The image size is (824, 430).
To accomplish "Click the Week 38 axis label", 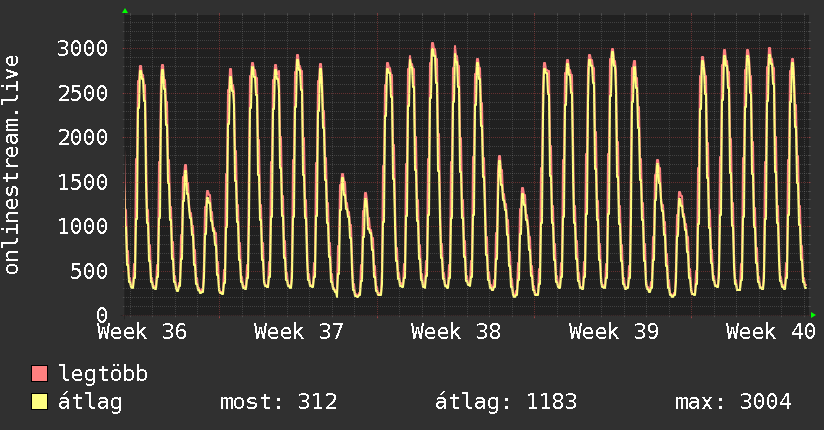I will (x=456, y=332).
